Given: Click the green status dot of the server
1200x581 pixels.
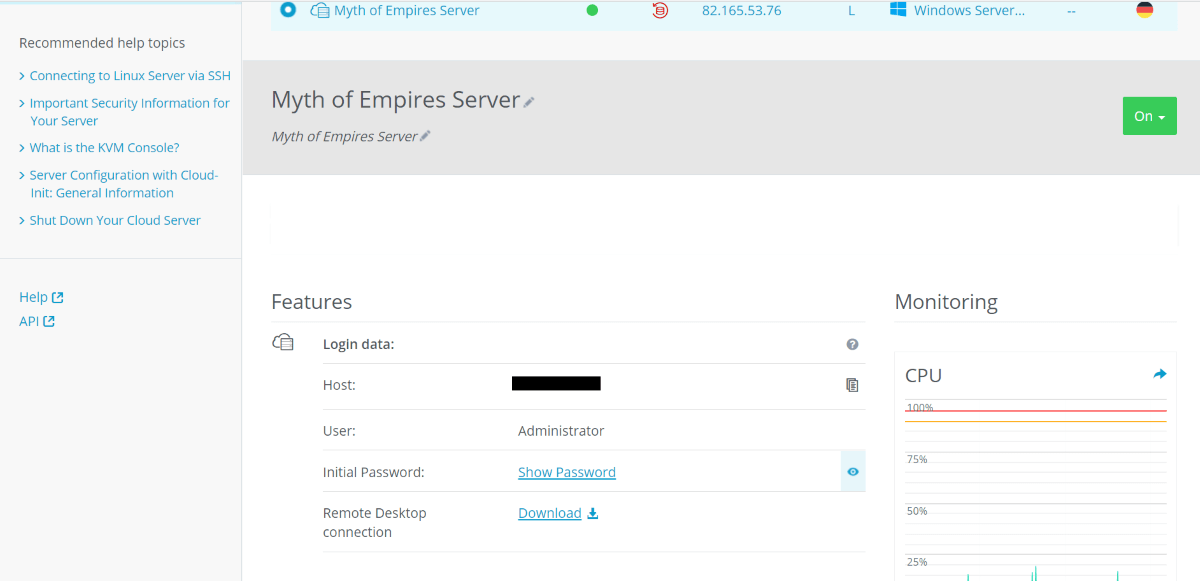Looking at the screenshot, I should tap(592, 11).
